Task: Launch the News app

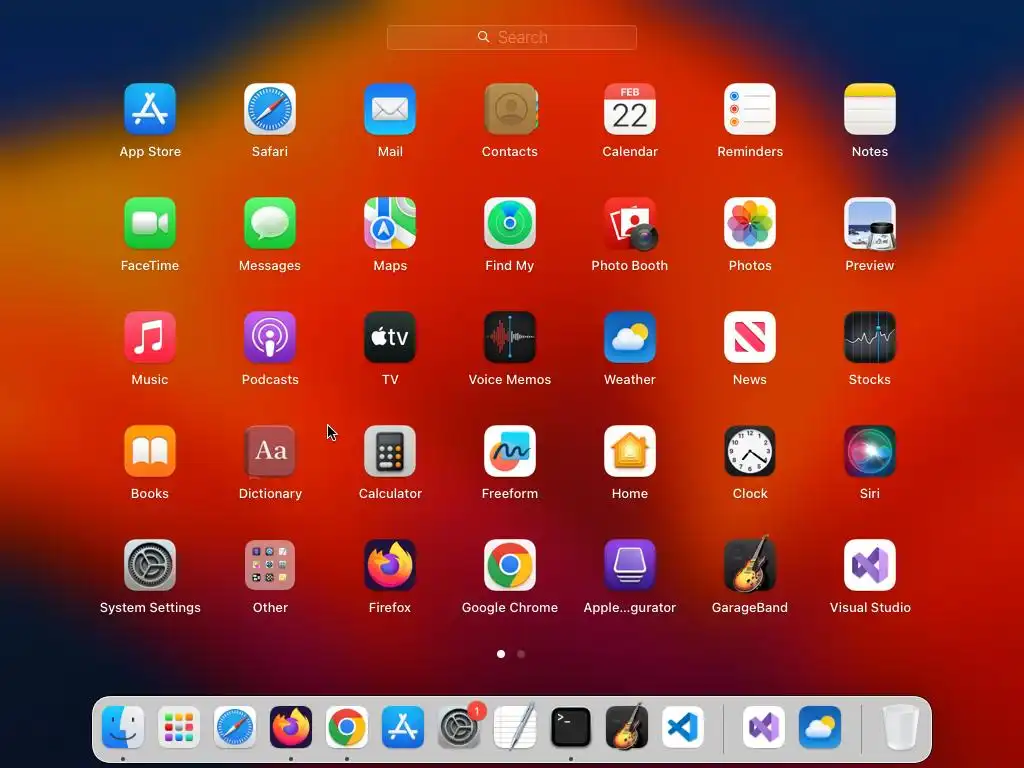Action: (x=750, y=337)
